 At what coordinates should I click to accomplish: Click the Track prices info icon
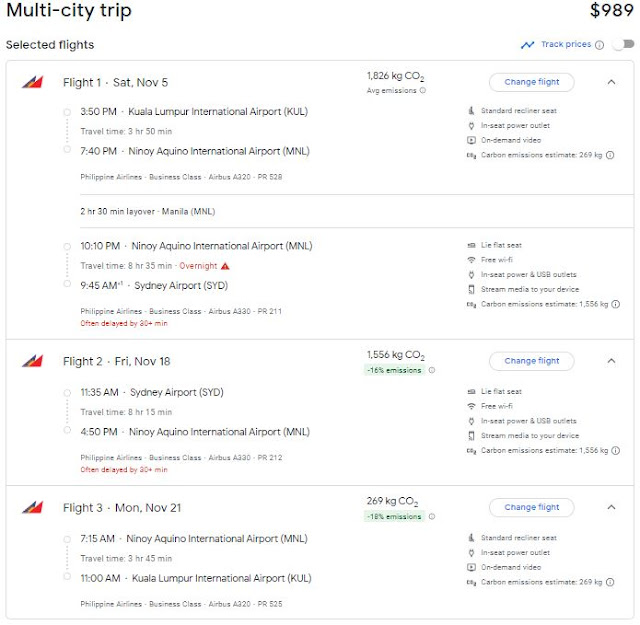click(x=600, y=45)
